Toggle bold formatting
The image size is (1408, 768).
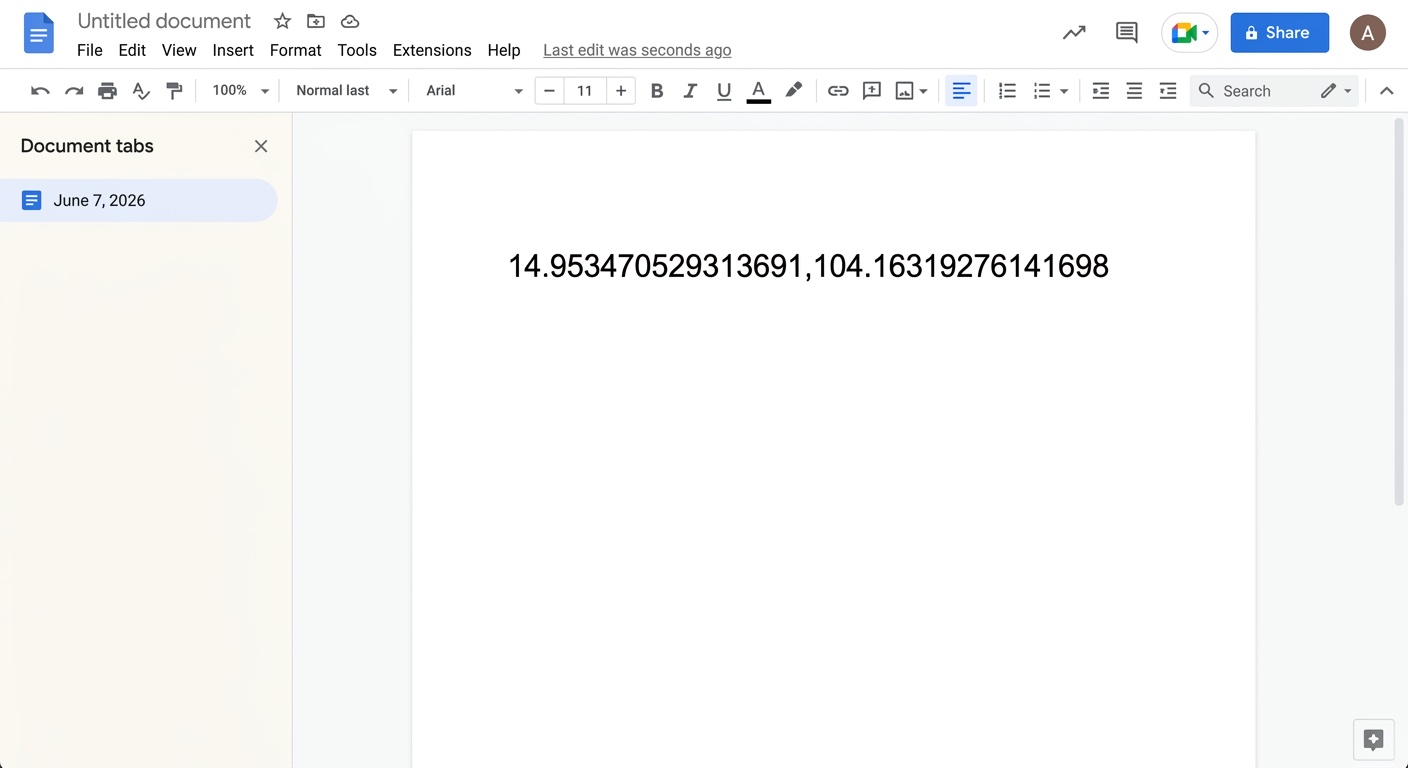[x=657, y=91]
